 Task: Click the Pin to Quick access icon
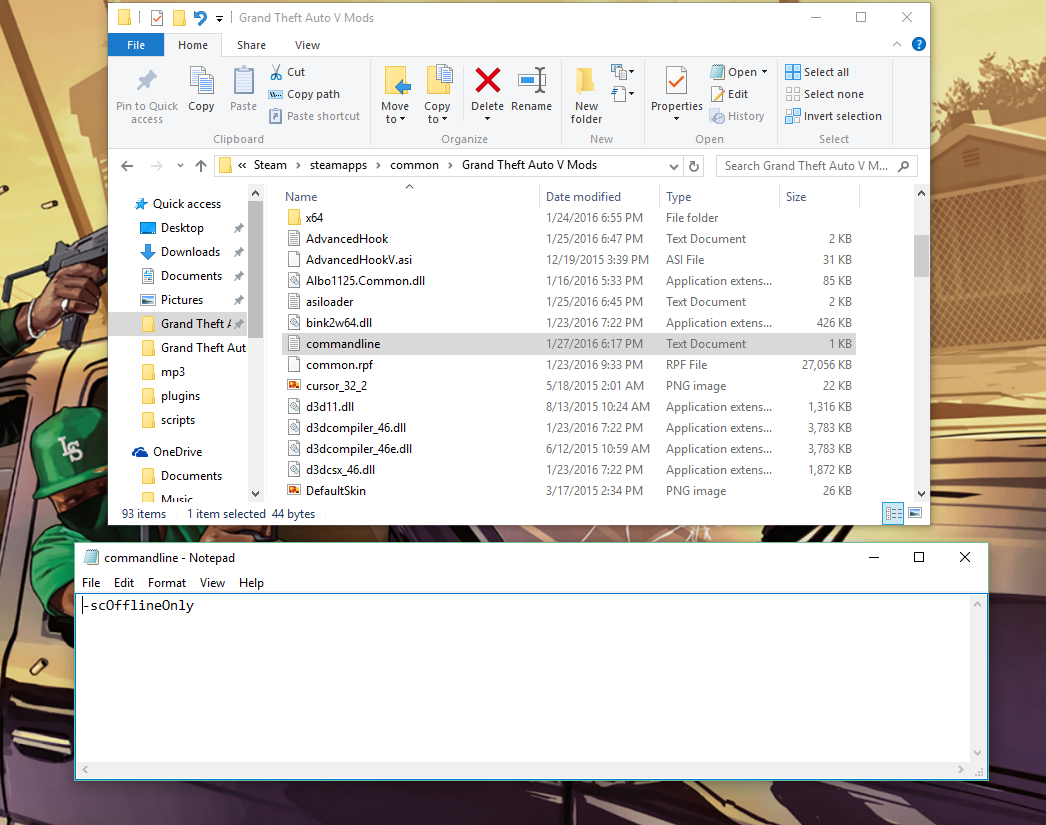click(x=147, y=81)
